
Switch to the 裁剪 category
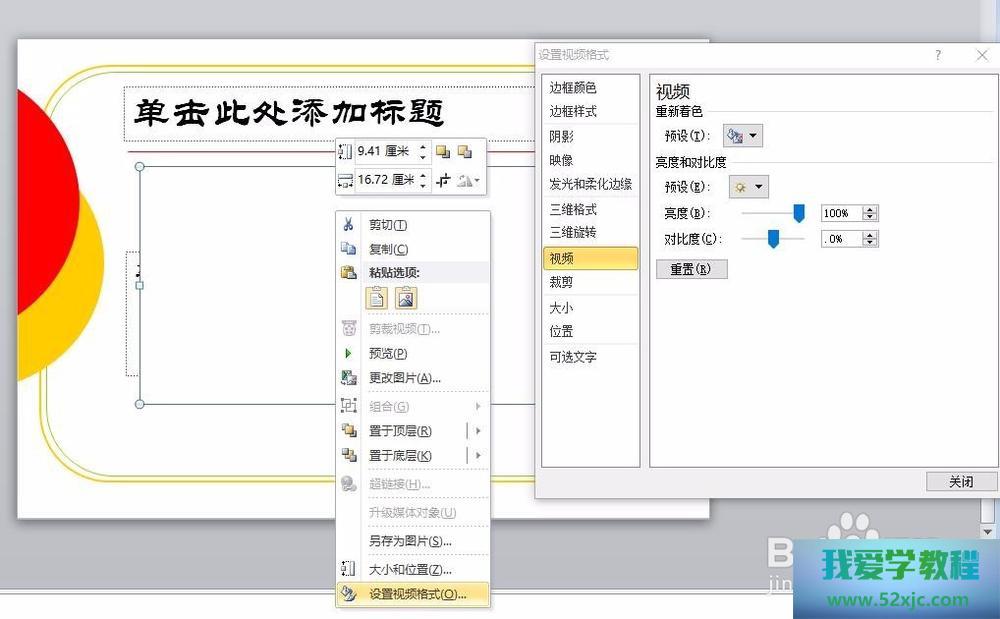point(562,283)
